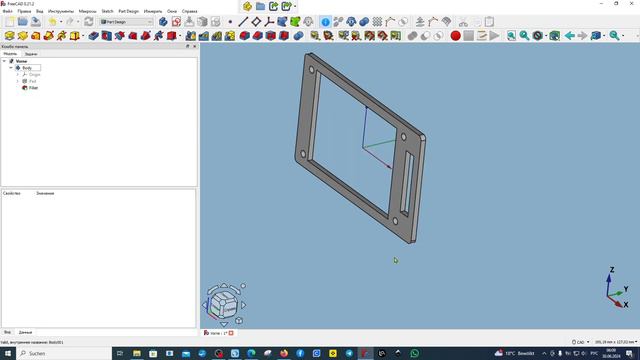Select the Mirrored pattern tool
The width and height of the screenshot is (640, 360).
tap(191, 36)
